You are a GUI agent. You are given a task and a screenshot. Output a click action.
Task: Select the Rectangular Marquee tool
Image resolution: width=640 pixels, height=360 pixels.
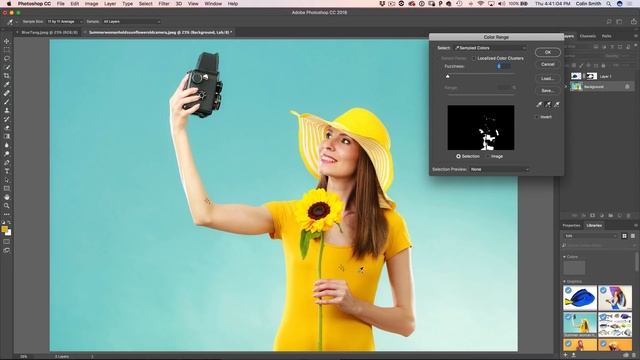click(7, 50)
